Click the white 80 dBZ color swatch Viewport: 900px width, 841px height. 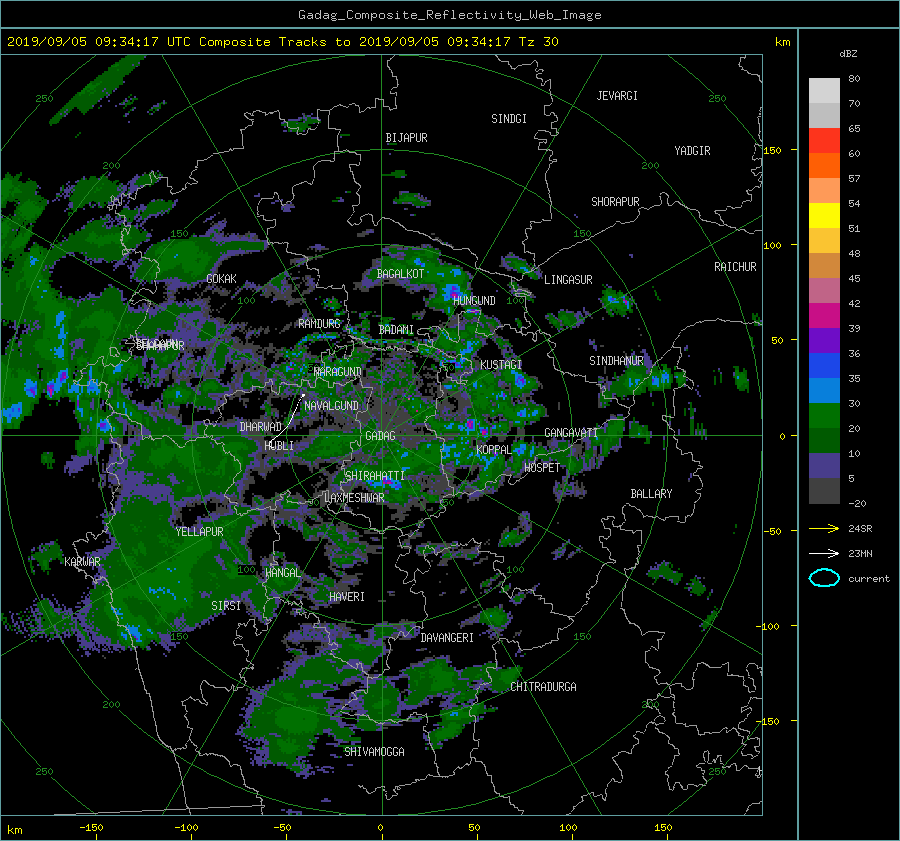(x=824, y=90)
